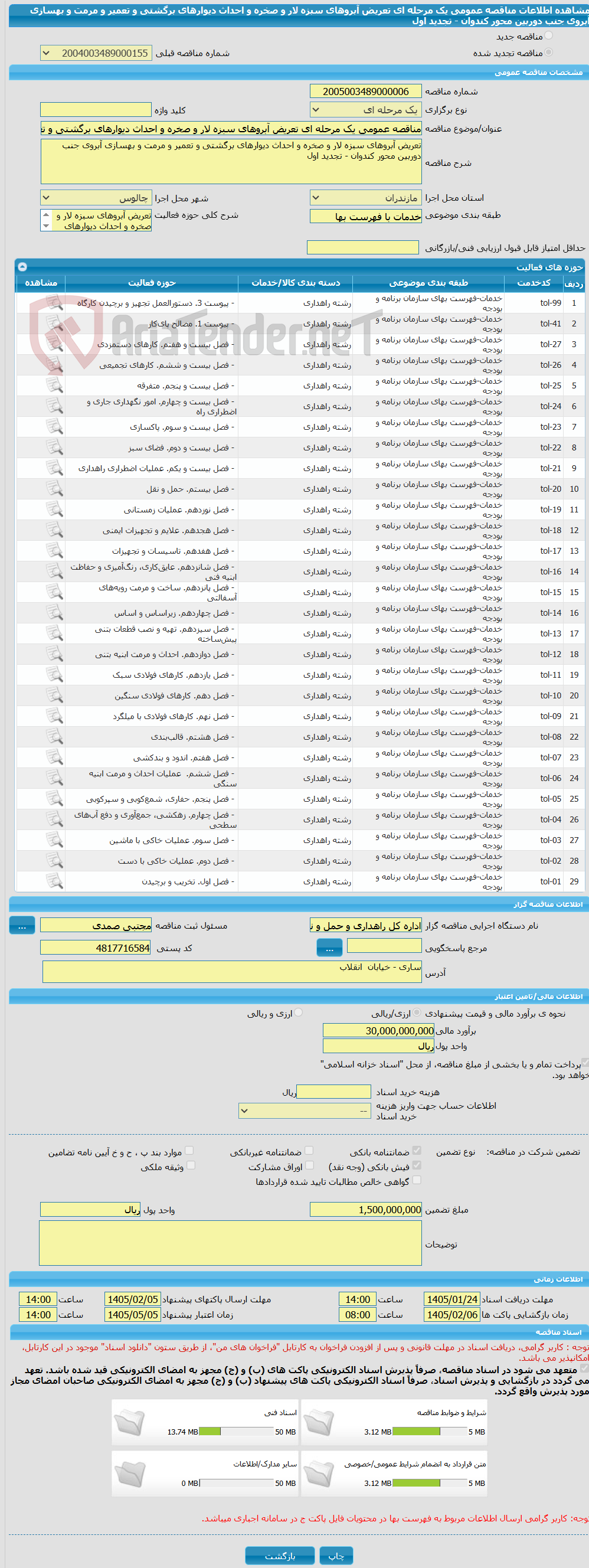Open view icon for row tol-08
The height and width of the screenshot is (1568, 589).
pyautogui.click(x=54, y=737)
